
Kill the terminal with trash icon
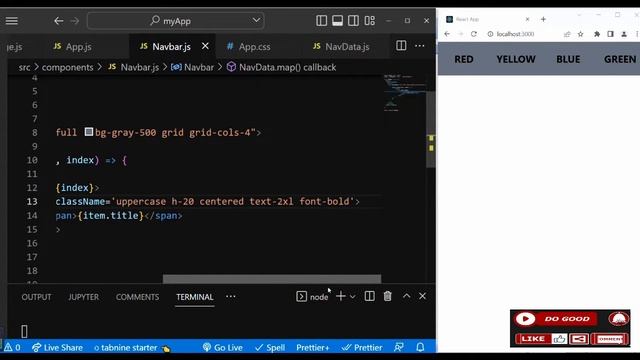point(387,296)
